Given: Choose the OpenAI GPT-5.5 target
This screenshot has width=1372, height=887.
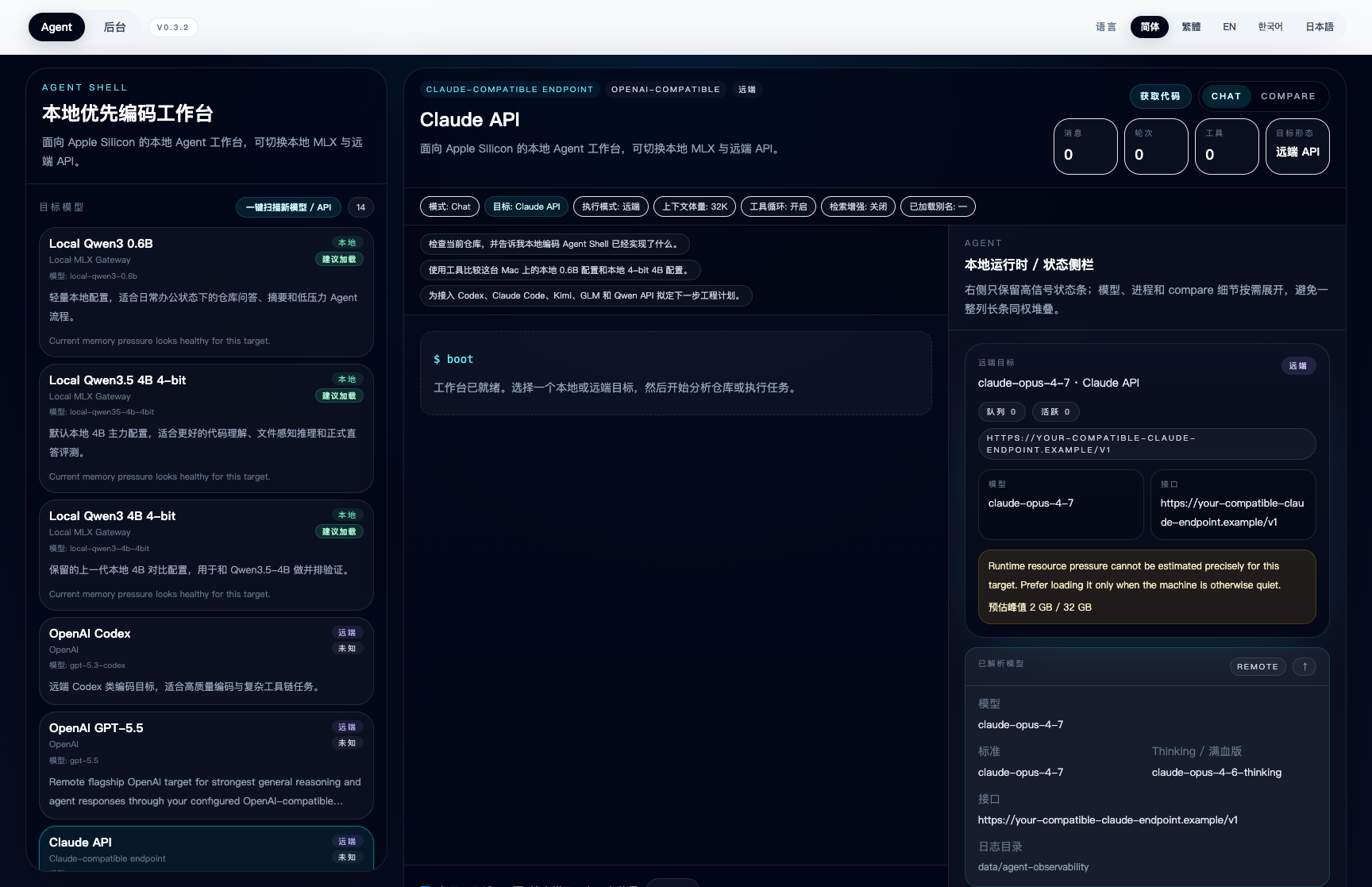Looking at the screenshot, I should [206, 766].
